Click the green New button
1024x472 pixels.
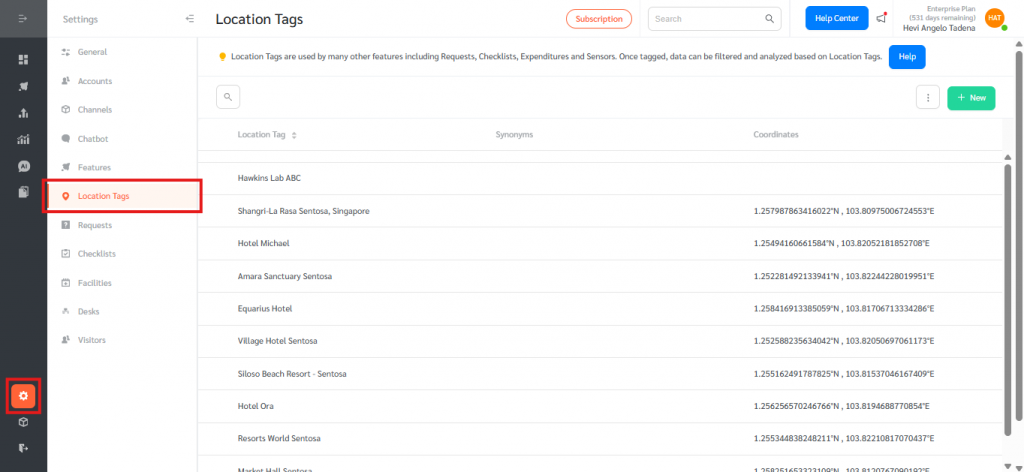tap(970, 98)
